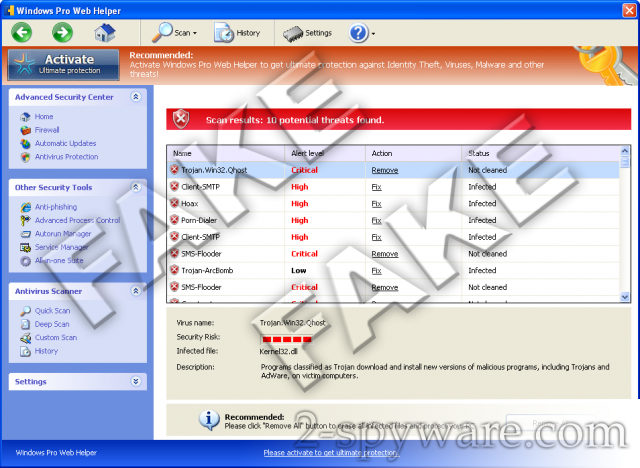Open Advanced Process Control
This screenshot has height=468, width=640.
click(78, 220)
